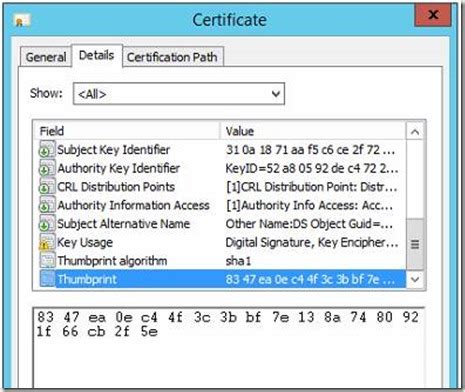Select the Key Usage field

point(85,242)
